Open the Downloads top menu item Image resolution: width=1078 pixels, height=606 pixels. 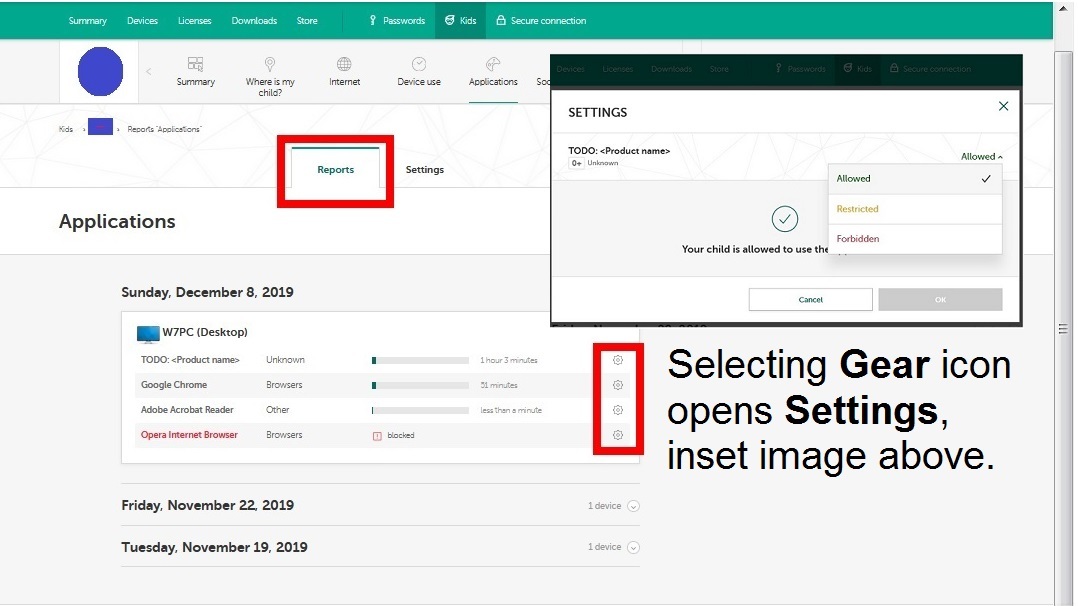[254, 21]
